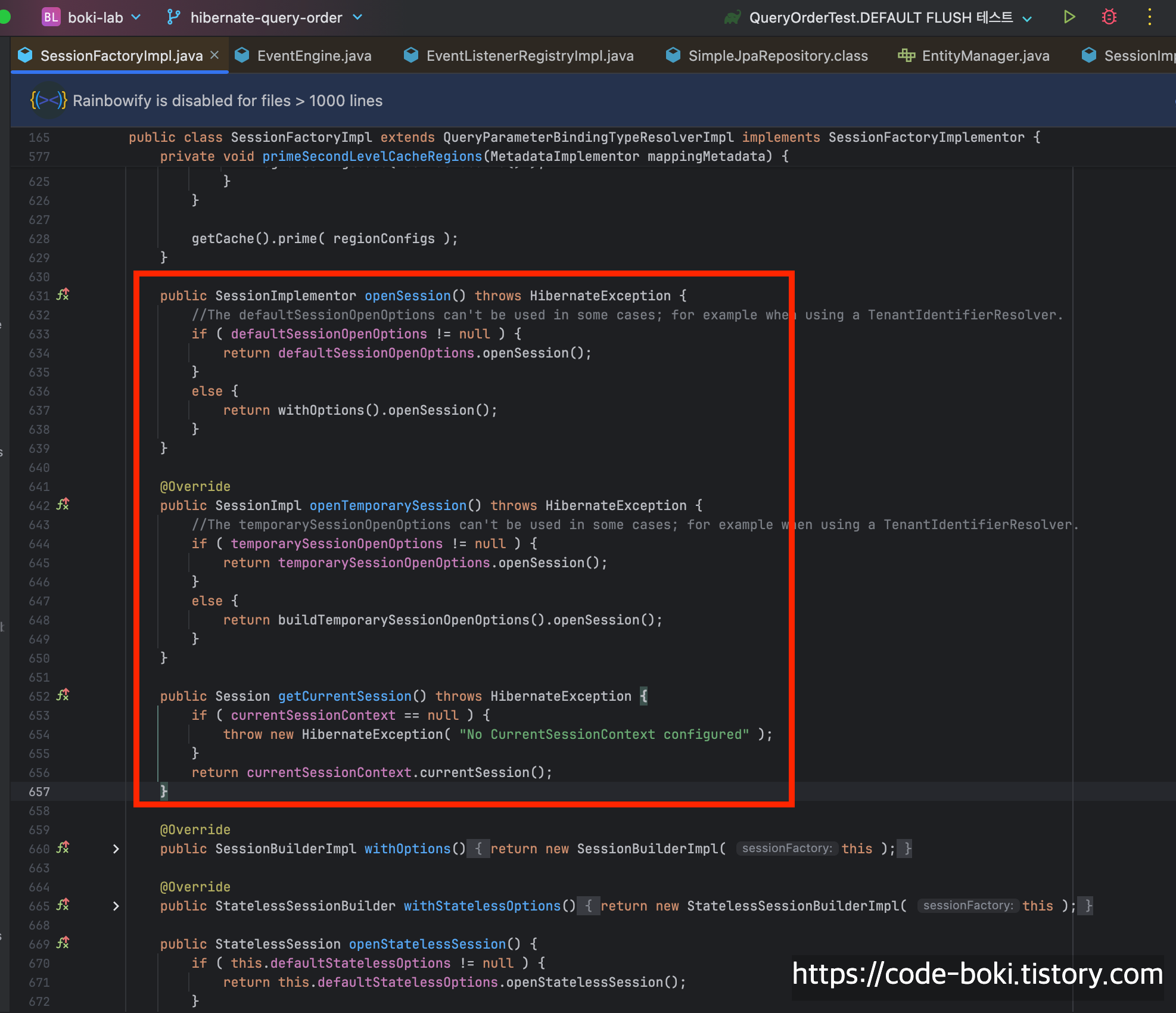
Task: Click the gutter override icon on line 631
Action: [63, 295]
